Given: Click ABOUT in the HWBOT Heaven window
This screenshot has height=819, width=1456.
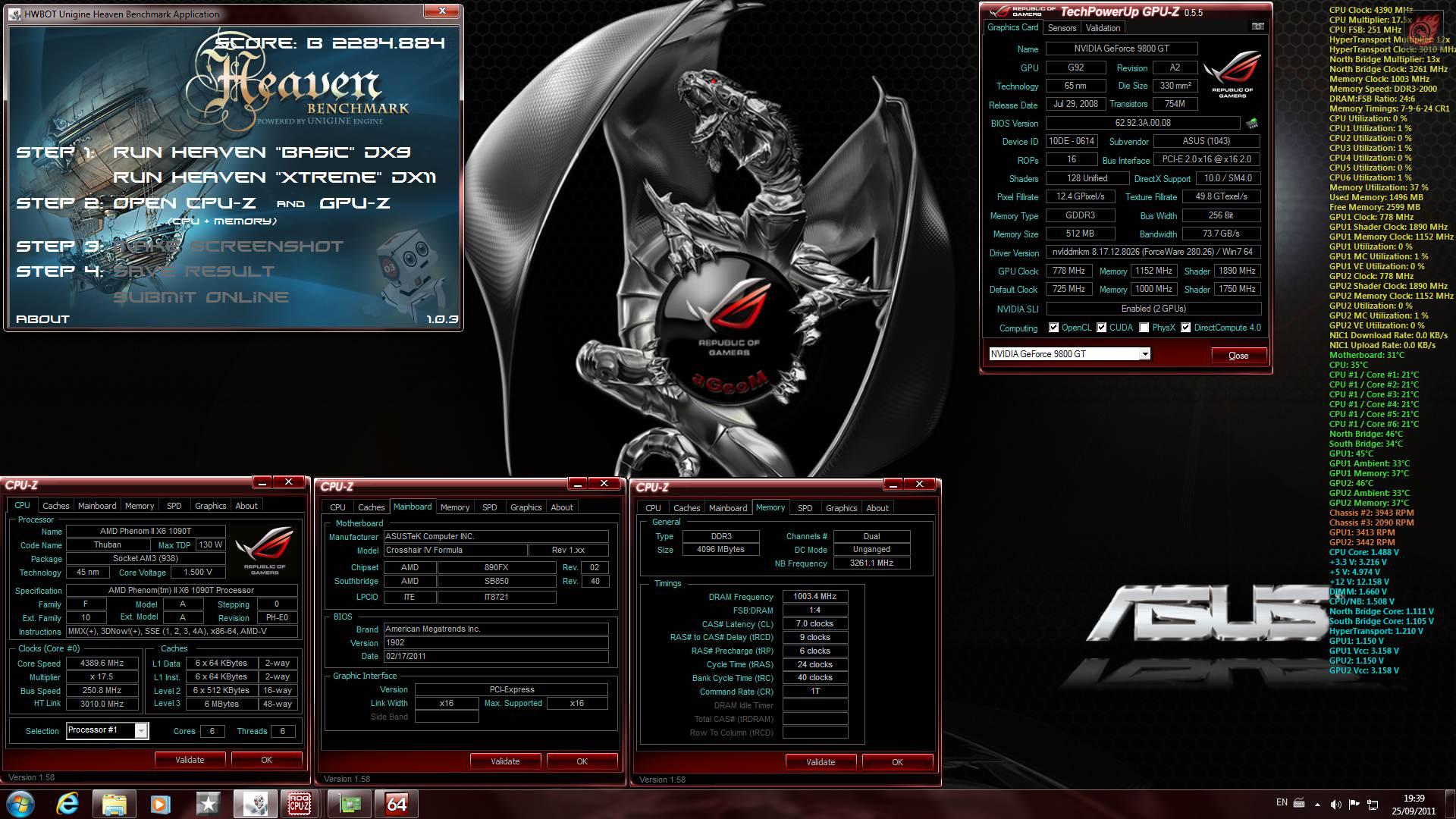Looking at the screenshot, I should [x=42, y=319].
